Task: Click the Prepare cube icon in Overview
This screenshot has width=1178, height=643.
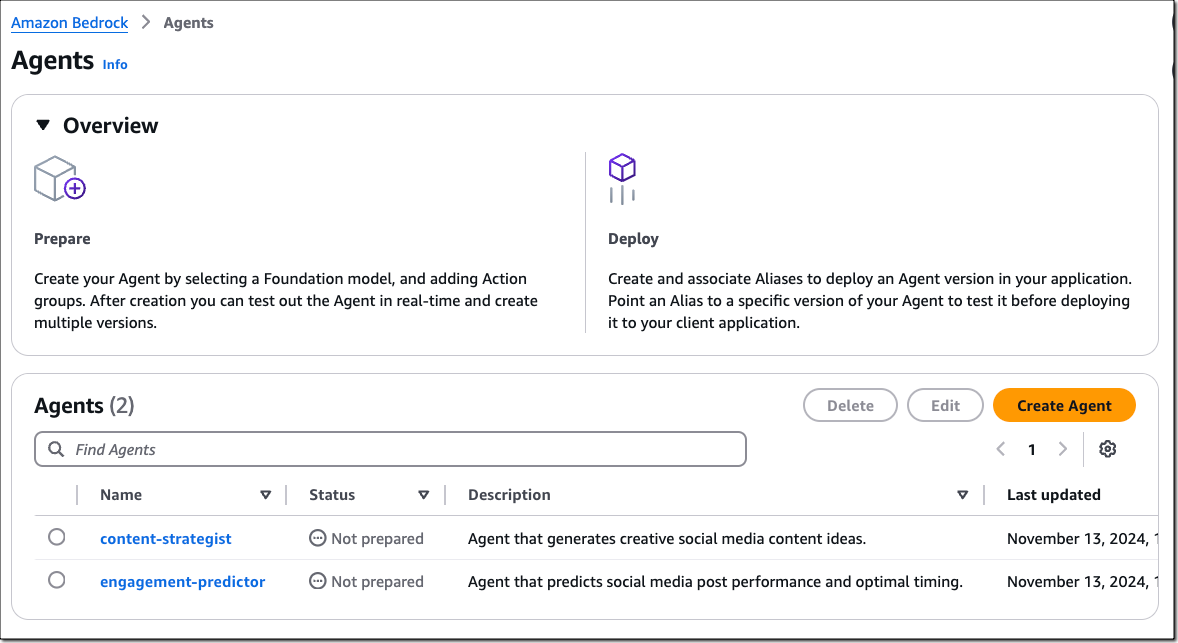Action: tap(59, 178)
